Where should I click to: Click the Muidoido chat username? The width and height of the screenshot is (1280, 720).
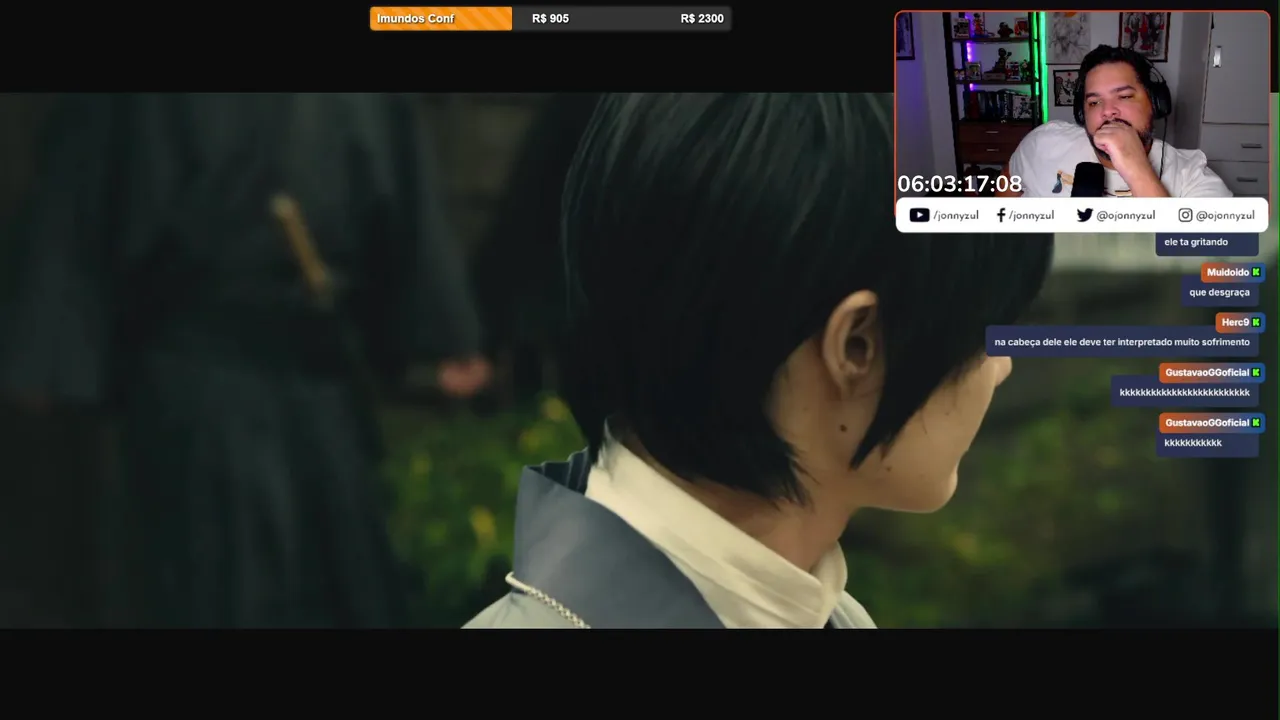click(1228, 272)
